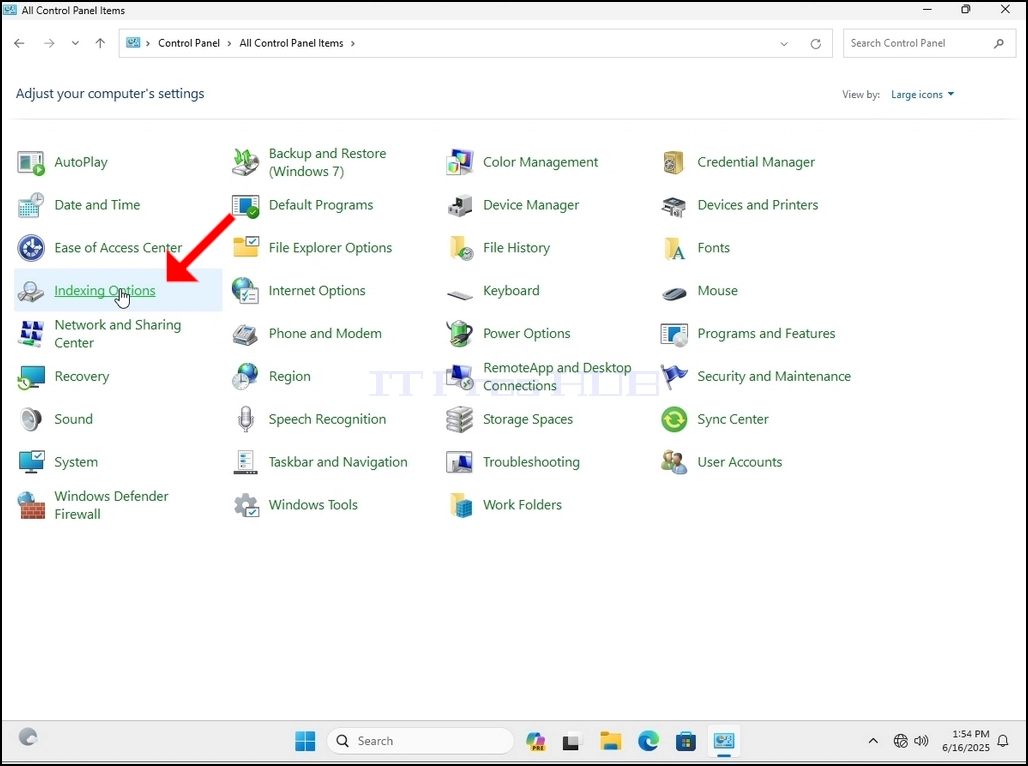
Task: Click the Mouse icon
Action: [674, 292]
